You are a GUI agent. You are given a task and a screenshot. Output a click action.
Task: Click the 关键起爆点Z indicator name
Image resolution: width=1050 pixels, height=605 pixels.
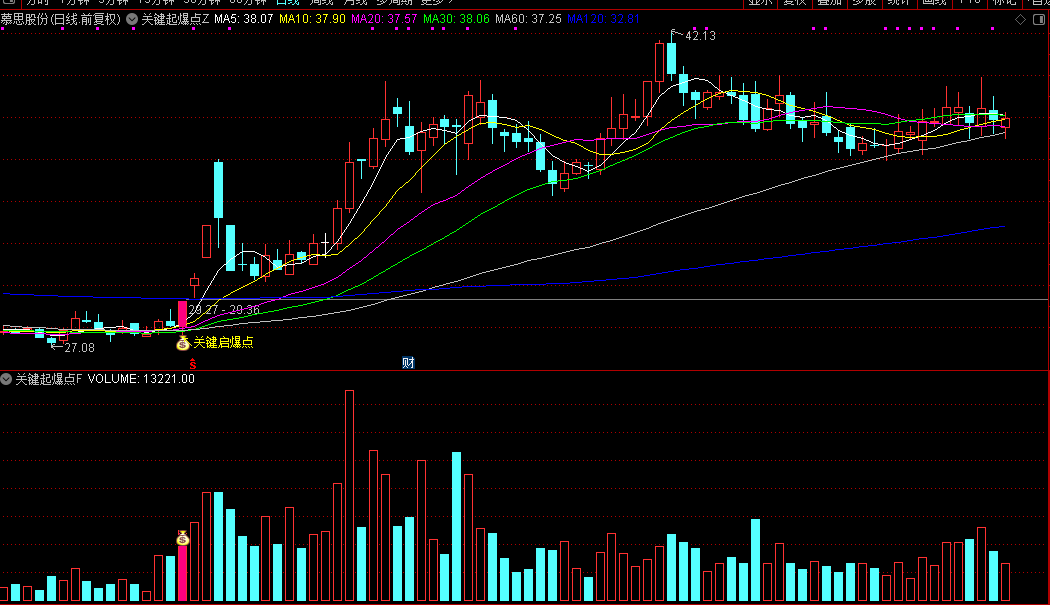pos(175,19)
